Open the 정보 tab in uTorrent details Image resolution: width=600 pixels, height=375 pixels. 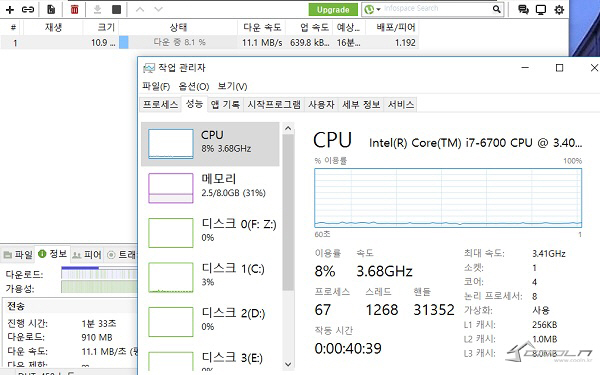(53, 254)
